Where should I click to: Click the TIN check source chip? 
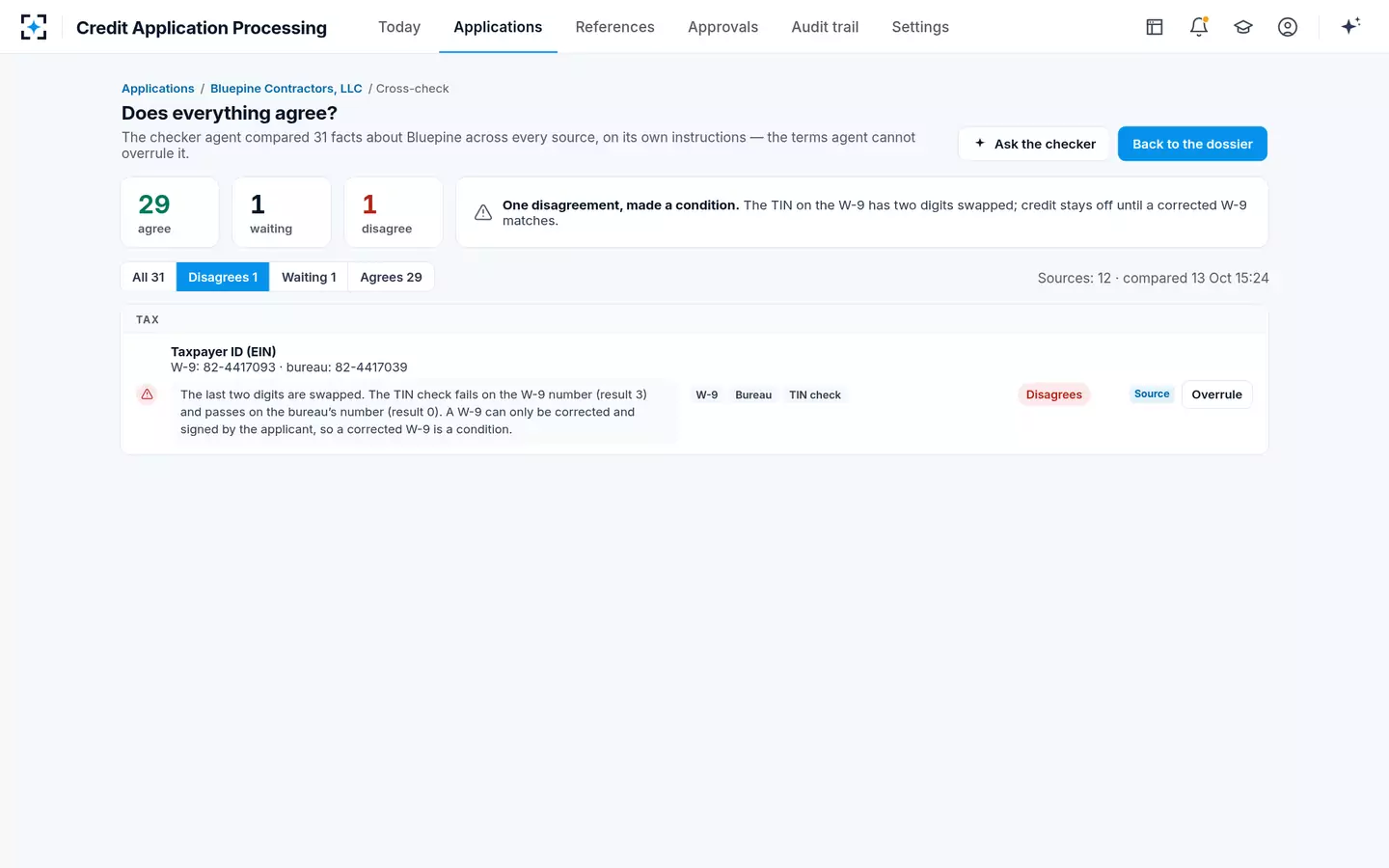click(x=815, y=394)
